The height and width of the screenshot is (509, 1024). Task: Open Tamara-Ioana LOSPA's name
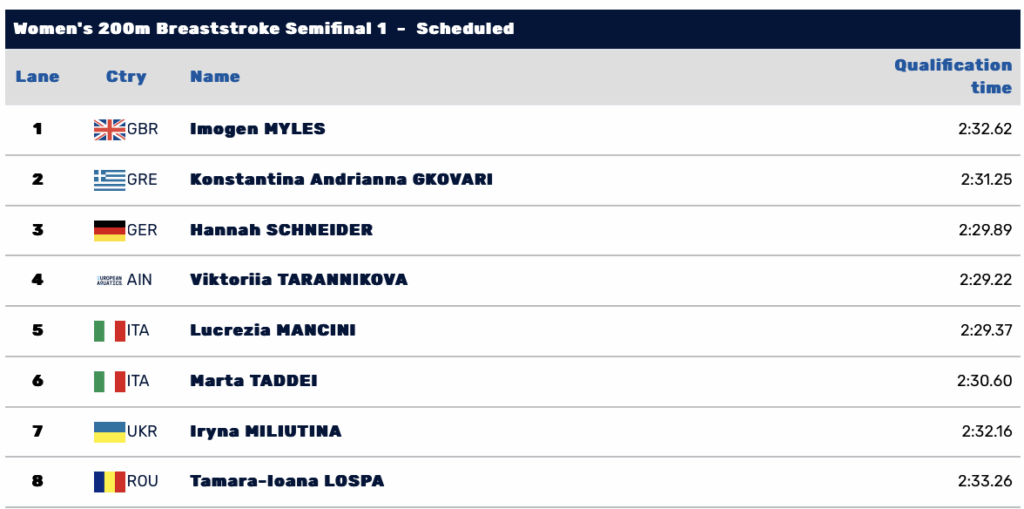click(x=287, y=481)
